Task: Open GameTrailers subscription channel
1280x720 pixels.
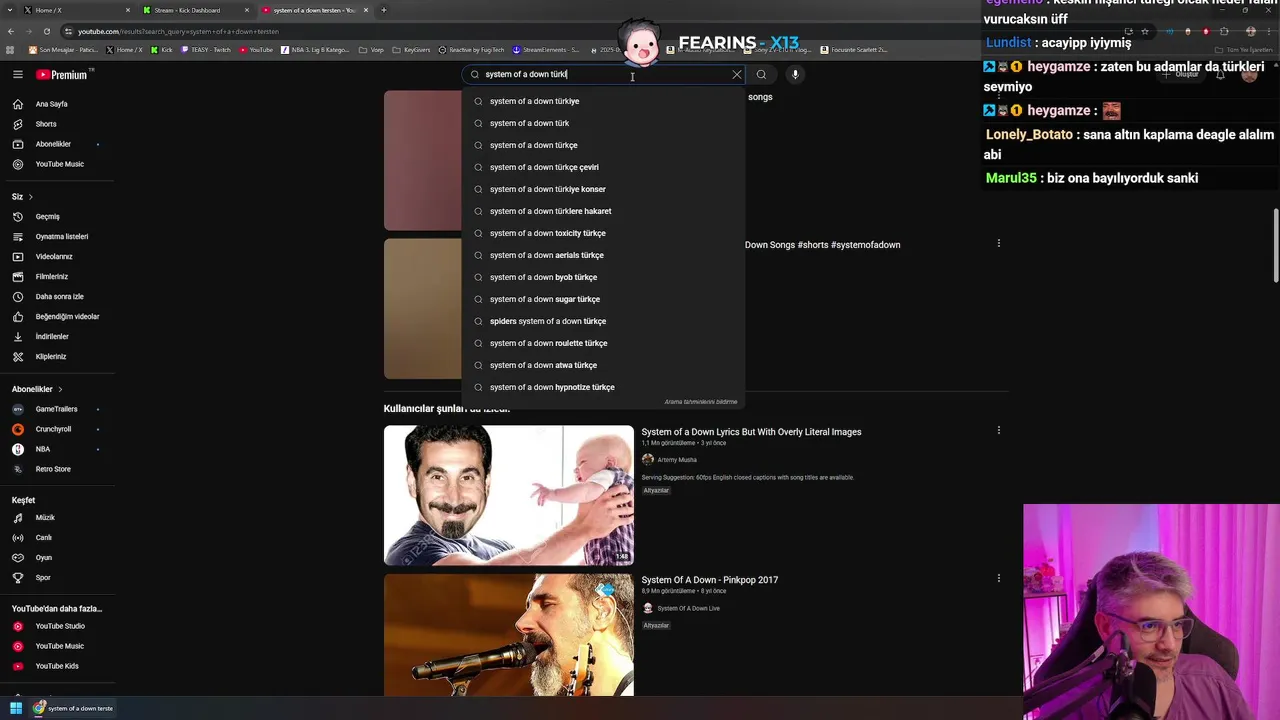Action: (58, 409)
